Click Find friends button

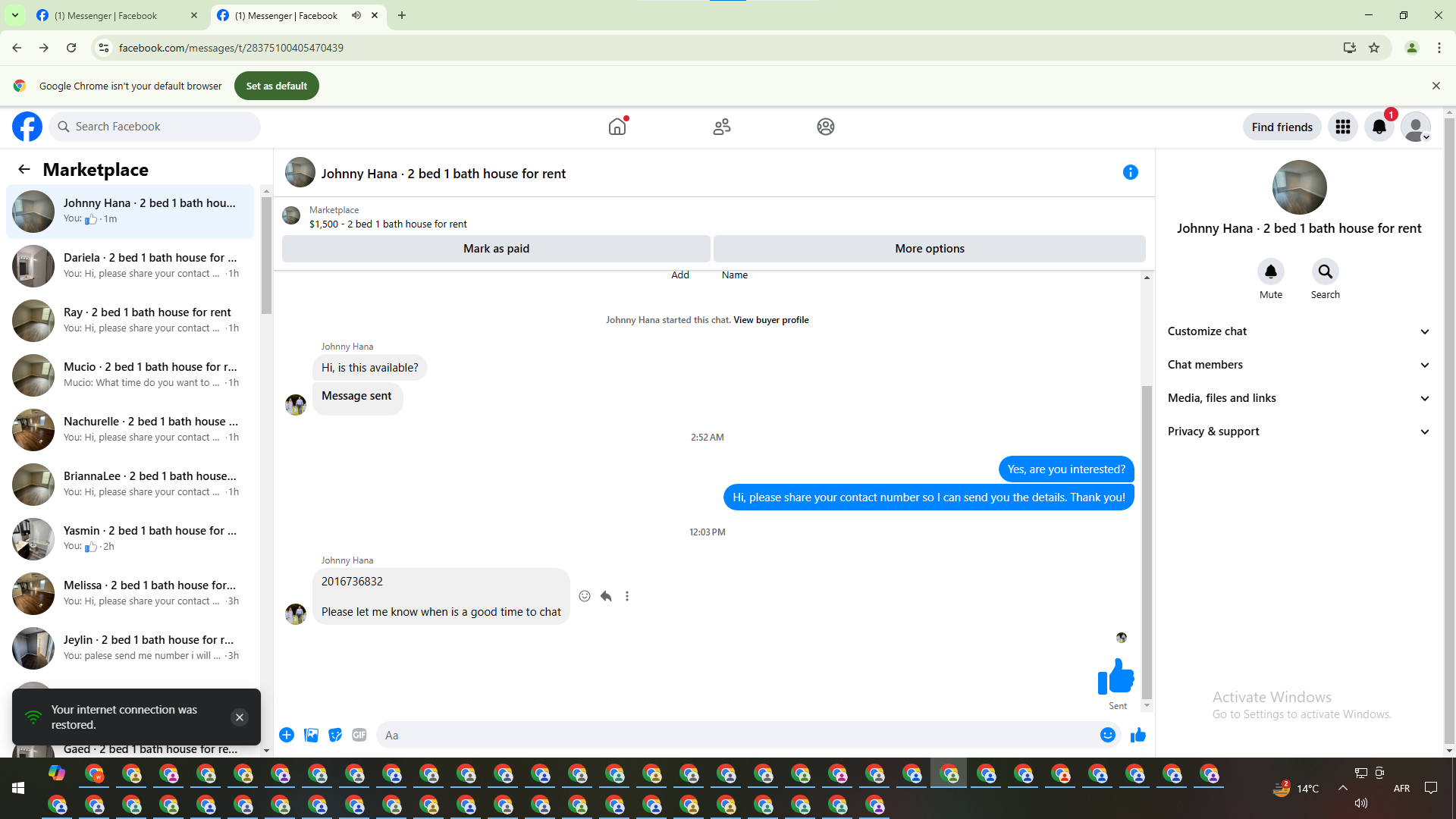pos(1282,127)
